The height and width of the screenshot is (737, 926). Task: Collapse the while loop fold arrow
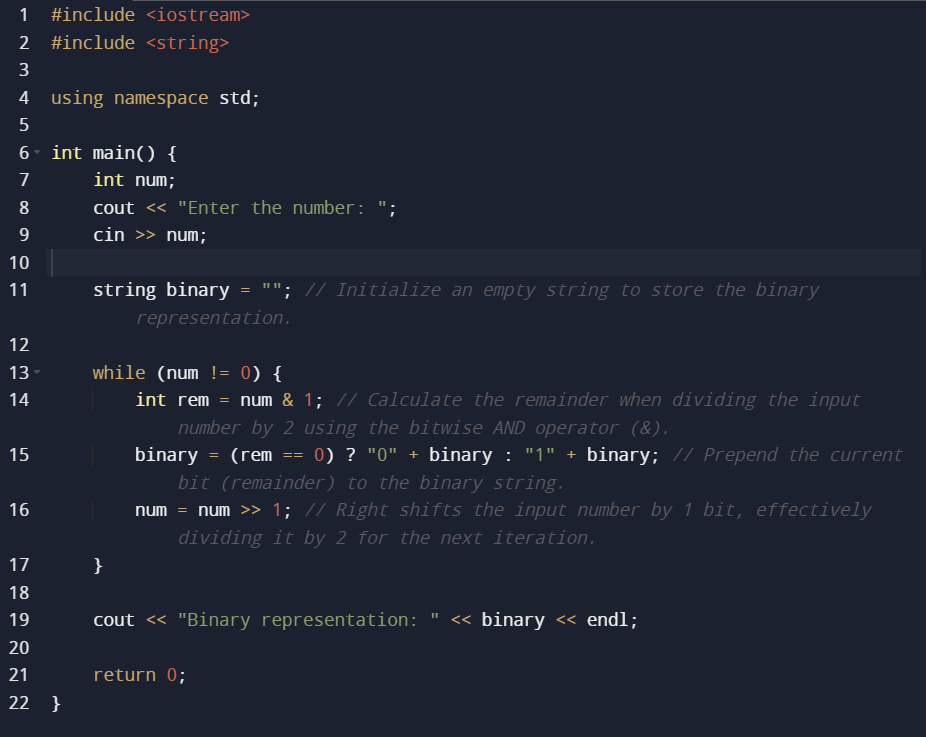tap(37, 373)
